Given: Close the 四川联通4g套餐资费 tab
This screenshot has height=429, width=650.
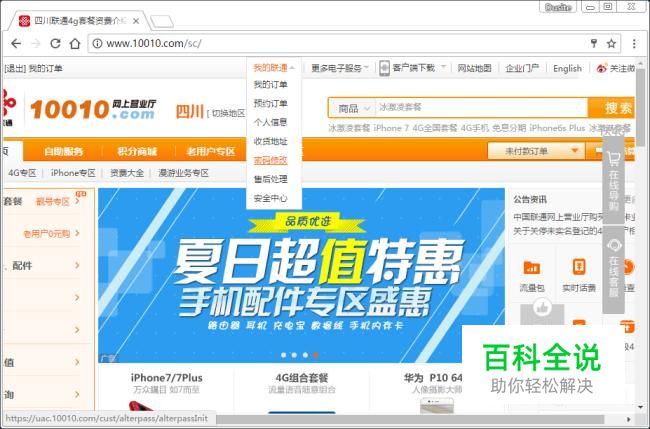Looking at the screenshot, I should coord(136,21).
